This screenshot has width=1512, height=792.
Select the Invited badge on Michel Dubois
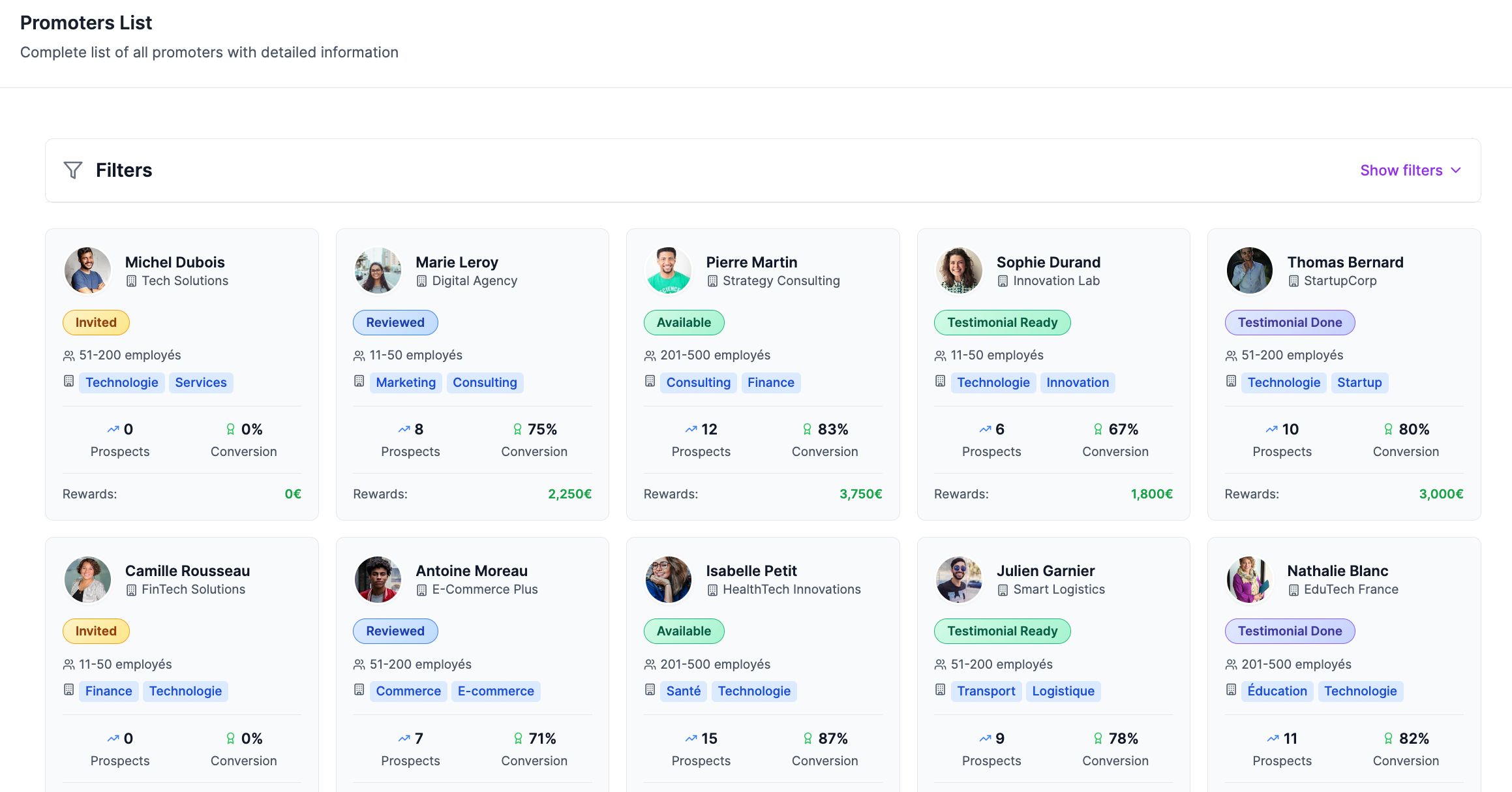pos(96,323)
